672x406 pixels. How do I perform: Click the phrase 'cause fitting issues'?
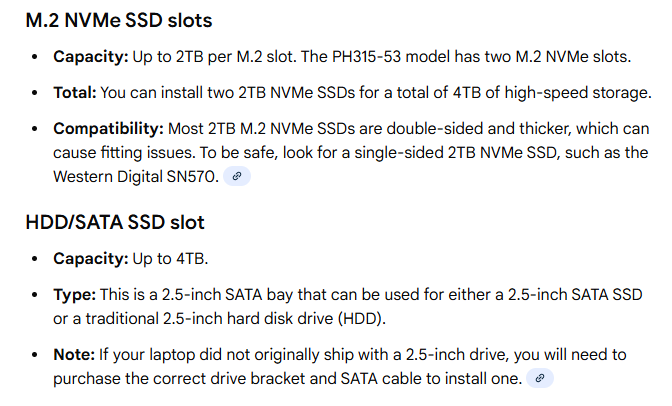point(125,153)
